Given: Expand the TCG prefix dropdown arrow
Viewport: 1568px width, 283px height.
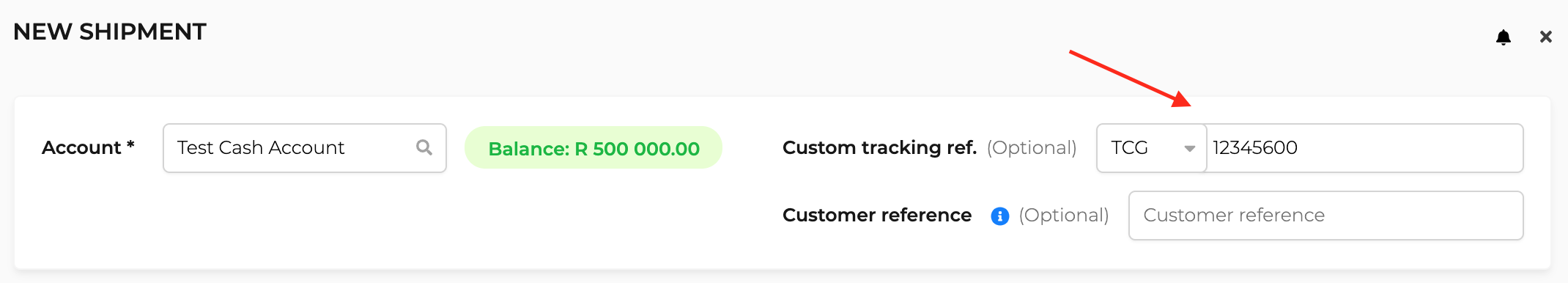Looking at the screenshot, I should (x=1190, y=148).
